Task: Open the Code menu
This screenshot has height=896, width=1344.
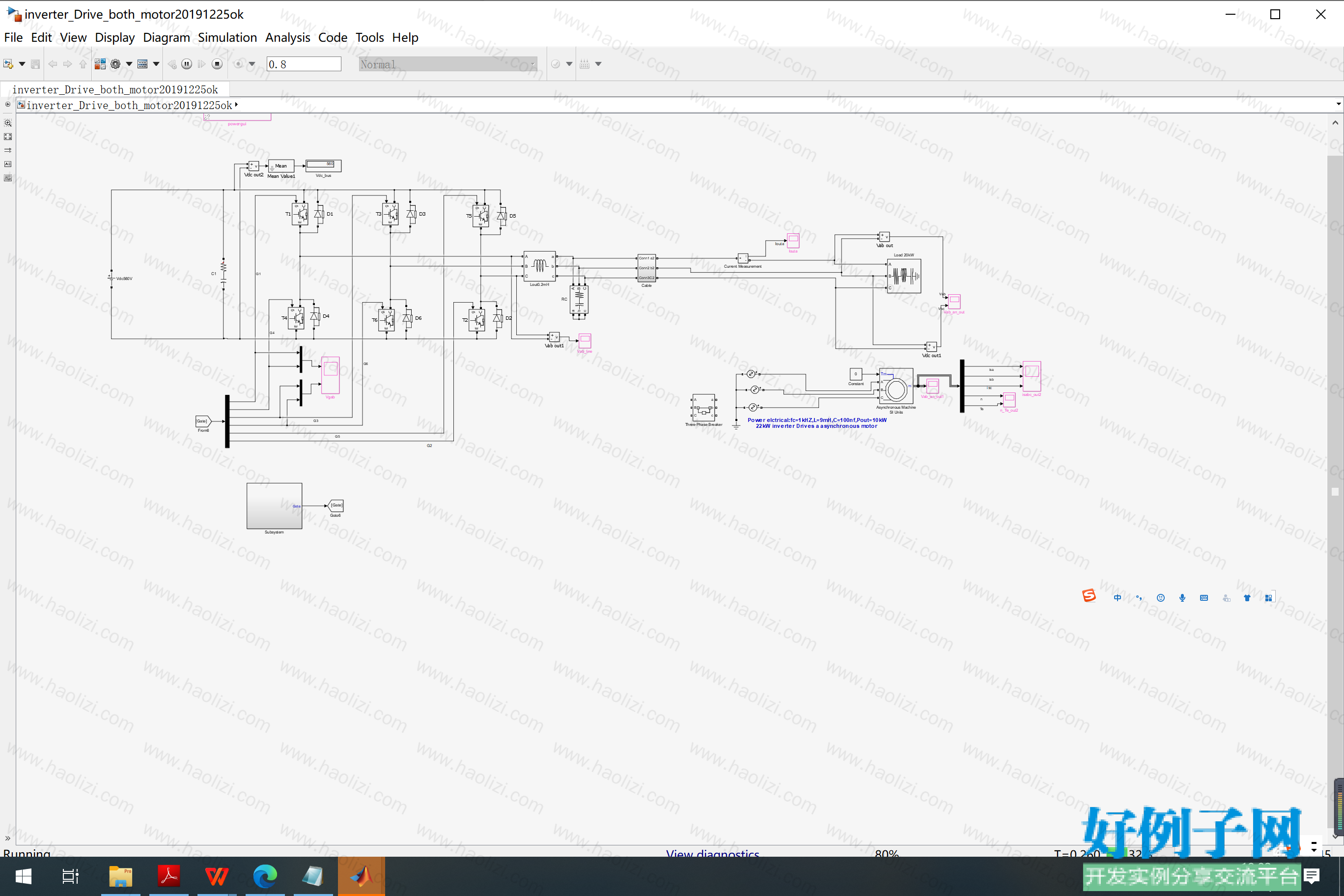Action: [x=333, y=38]
